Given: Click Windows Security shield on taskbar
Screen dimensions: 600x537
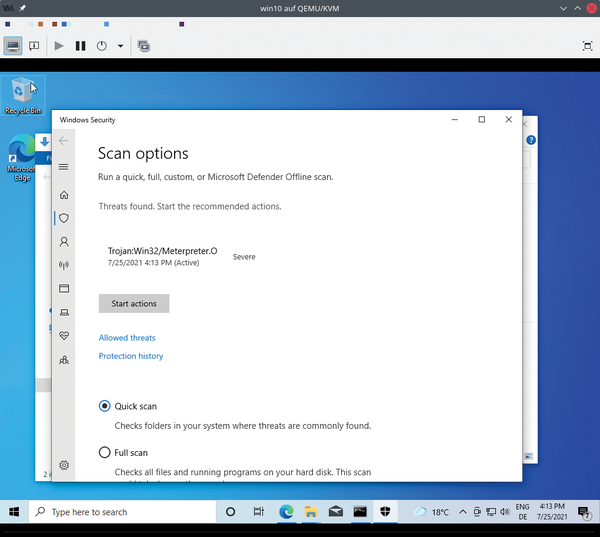Looking at the screenshot, I should [x=385, y=512].
